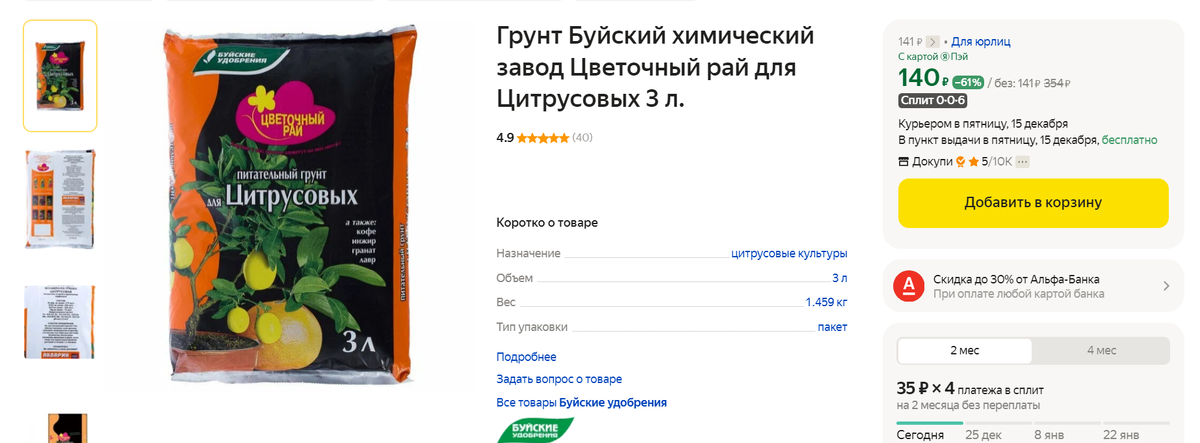The image size is (1200, 443).
Task: Click the seller rating star icon
Action: (973, 161)
